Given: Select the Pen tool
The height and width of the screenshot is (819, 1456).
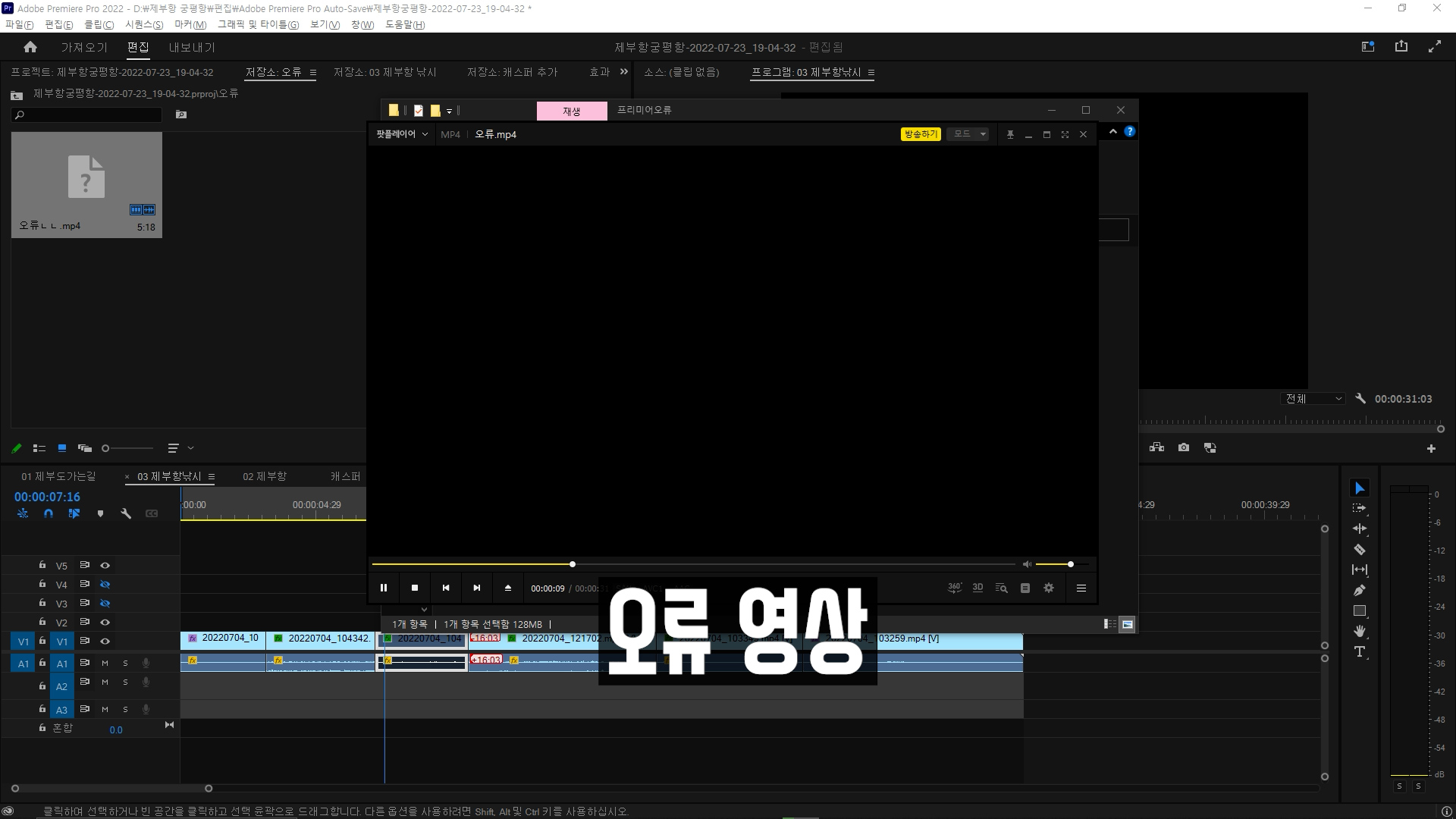Looking at the screenshot, I should (1359, 590).
